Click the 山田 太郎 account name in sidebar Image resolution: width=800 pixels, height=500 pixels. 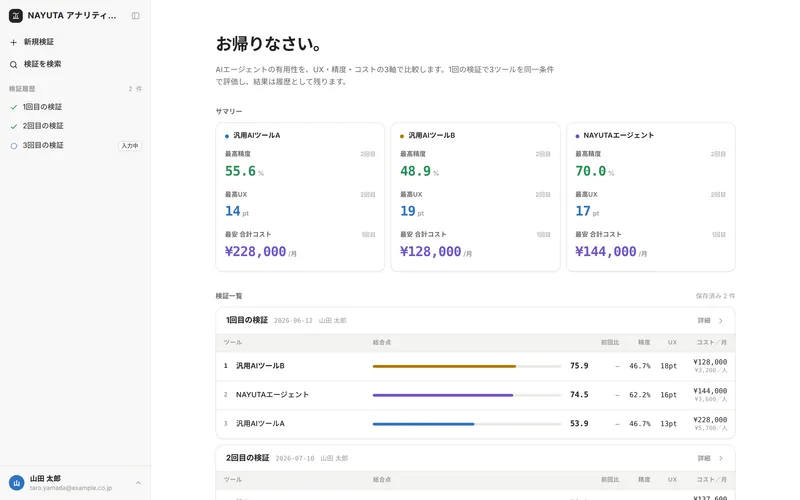[45, 479]
